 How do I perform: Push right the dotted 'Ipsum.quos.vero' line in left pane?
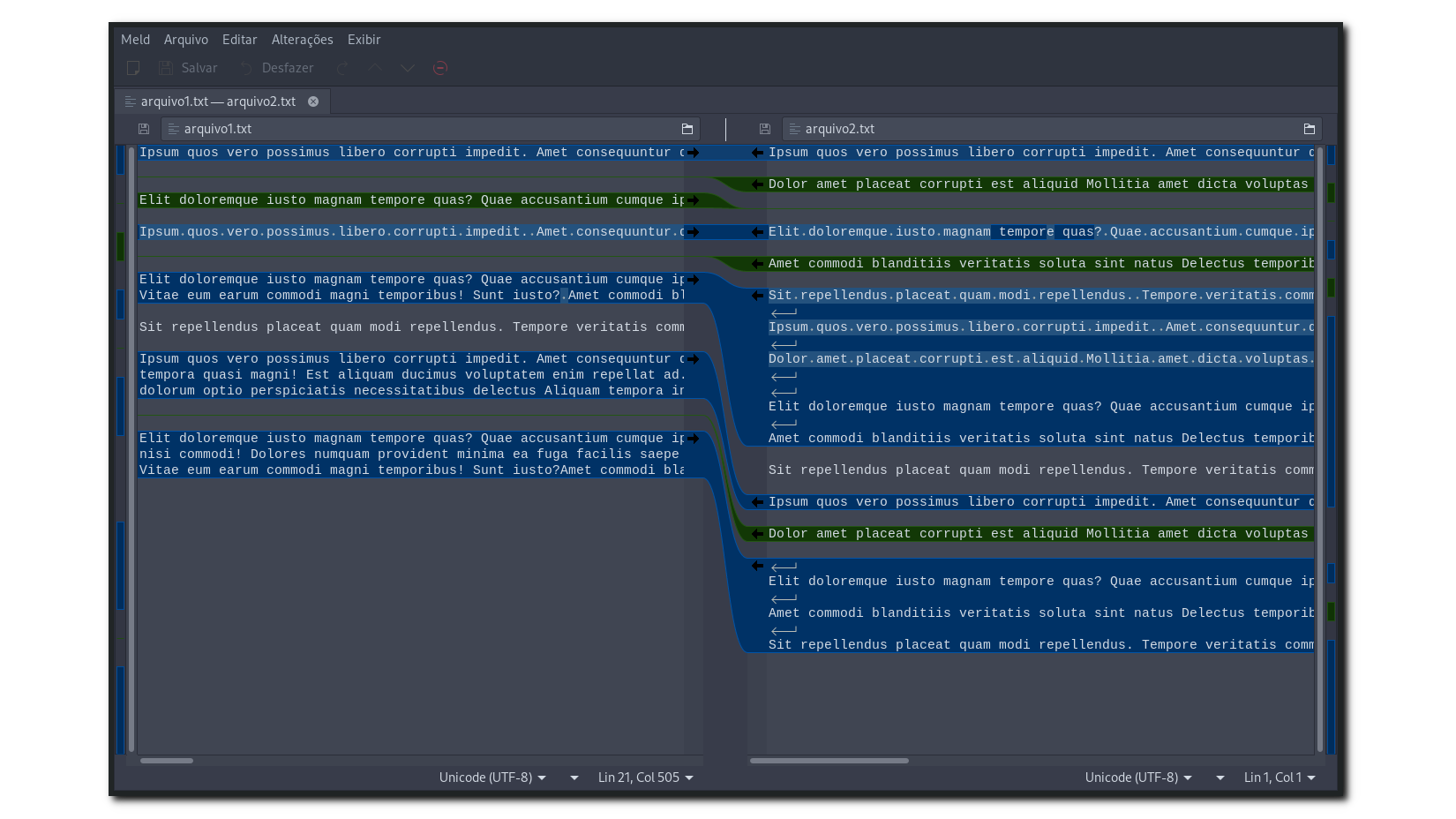(694, 232)
